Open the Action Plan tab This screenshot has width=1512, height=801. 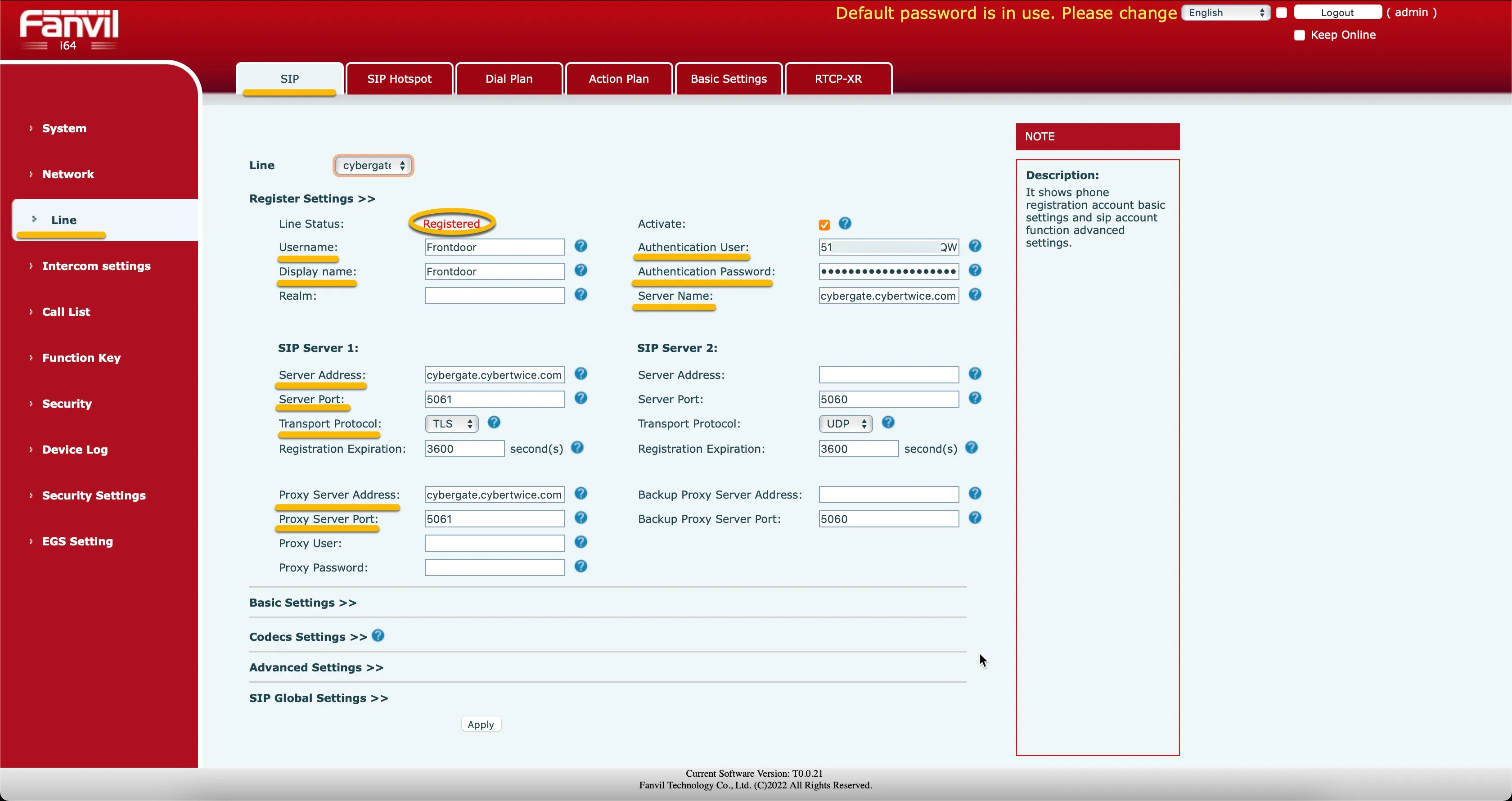619,79
